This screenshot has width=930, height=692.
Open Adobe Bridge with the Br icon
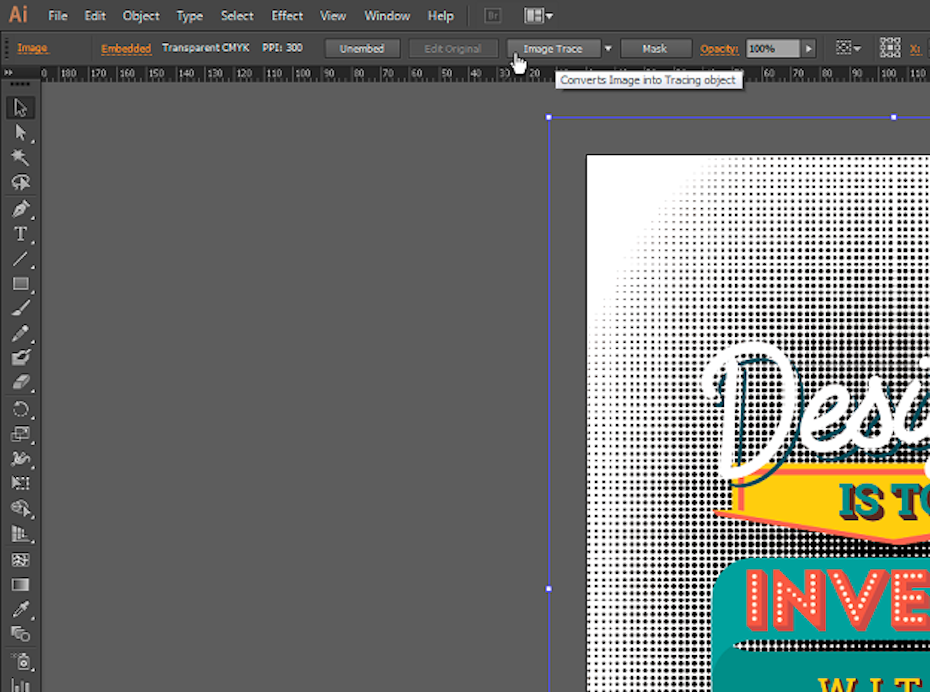tap(492, 16)
